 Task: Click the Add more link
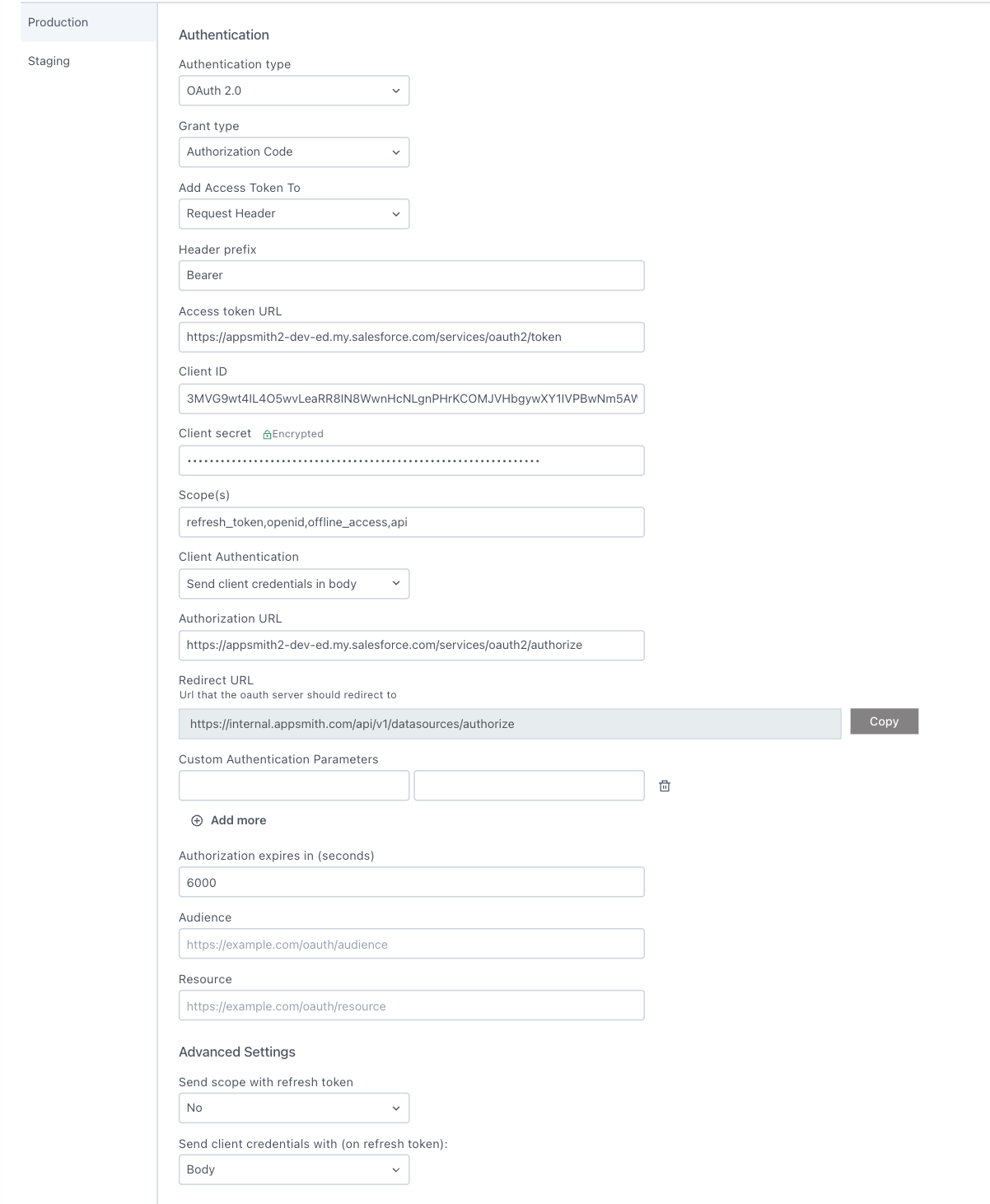click(x=237, y=820)
